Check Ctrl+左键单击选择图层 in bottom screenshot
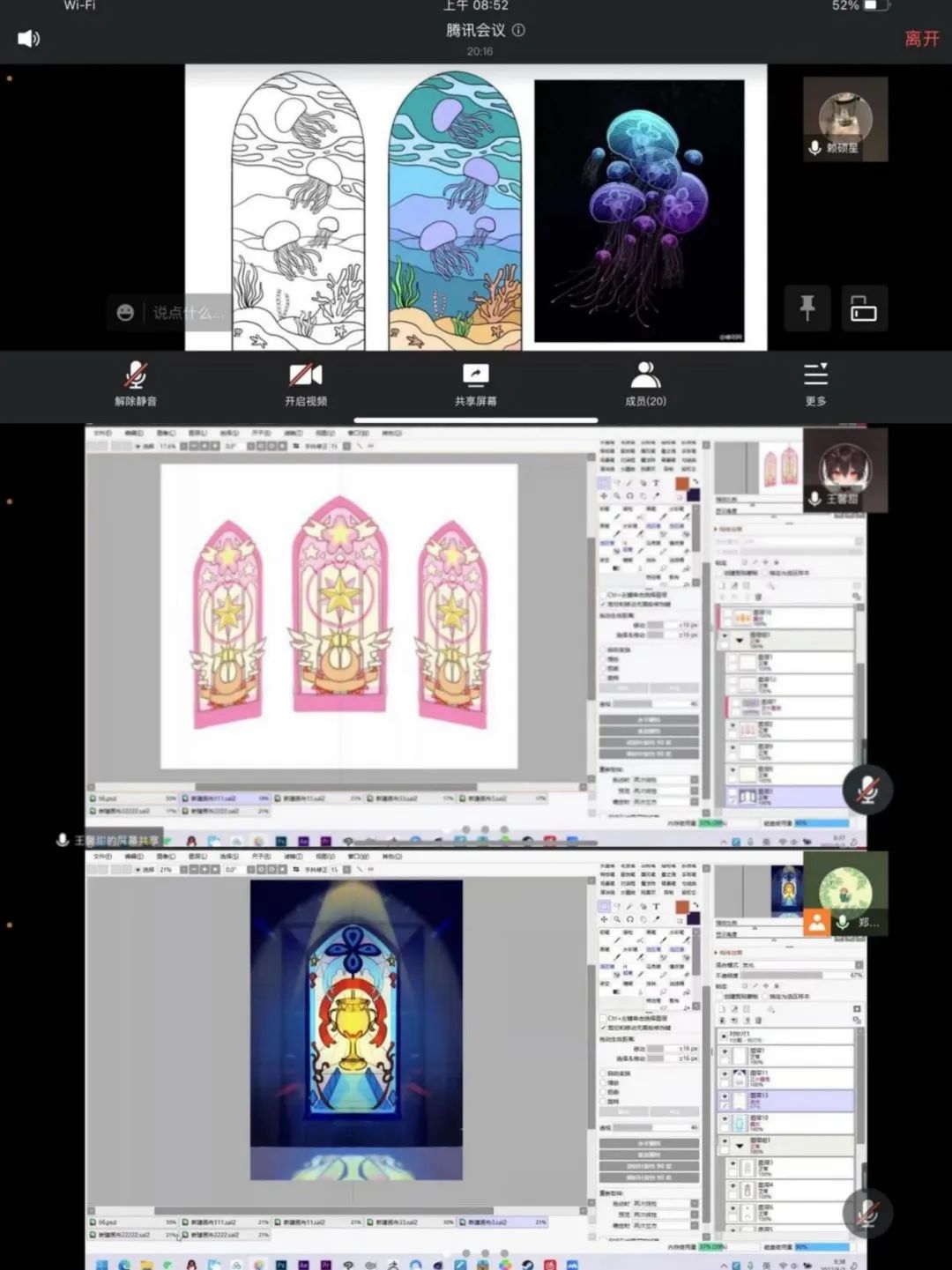The image size is (952, 1270). [x=603, y=1018]
